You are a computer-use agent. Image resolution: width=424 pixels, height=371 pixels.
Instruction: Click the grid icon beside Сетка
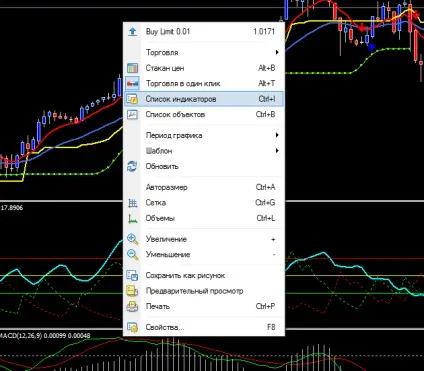(132, 203)
